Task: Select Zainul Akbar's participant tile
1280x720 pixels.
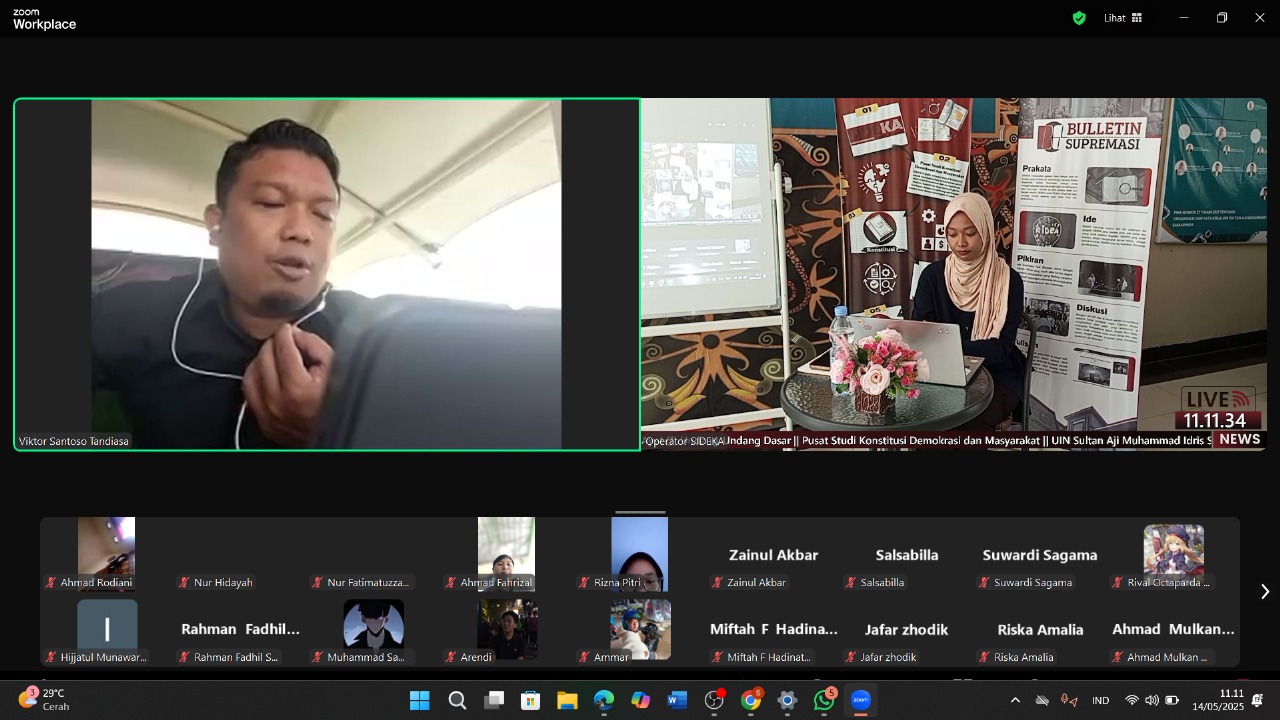Action: (x=773, y=556)
